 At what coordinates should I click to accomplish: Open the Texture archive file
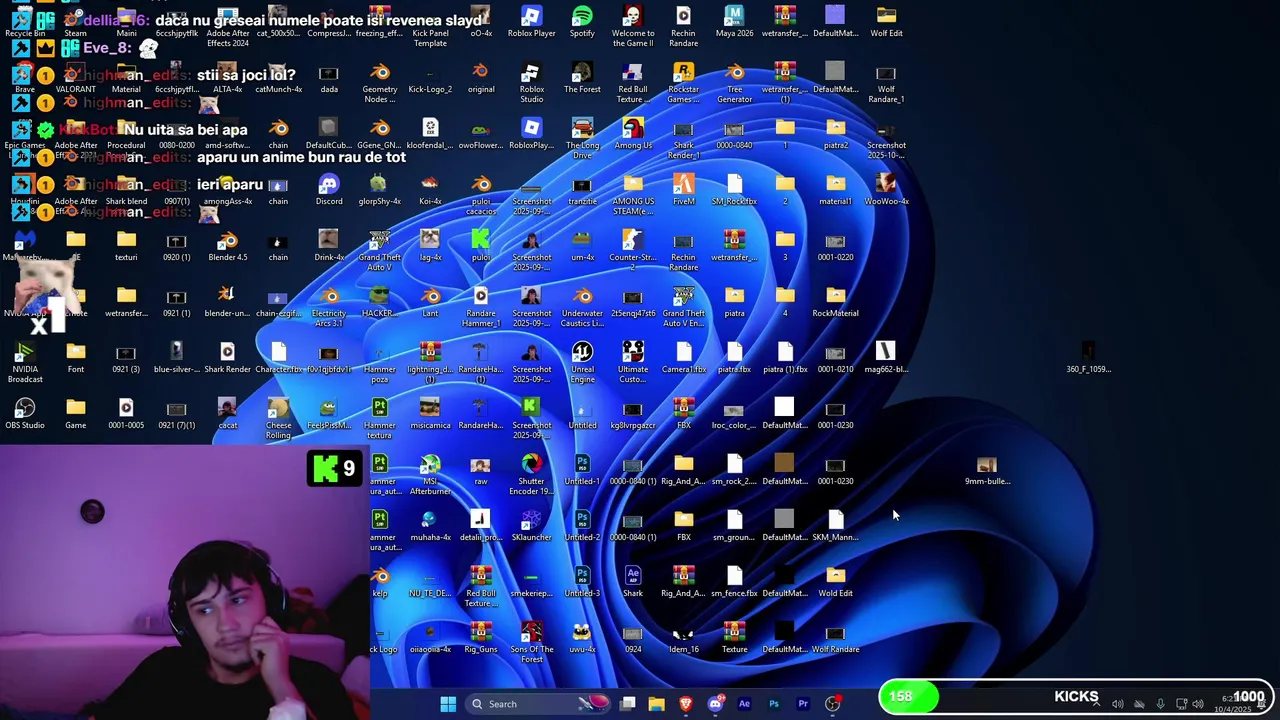pyautogui.click(x=734, y=638)
